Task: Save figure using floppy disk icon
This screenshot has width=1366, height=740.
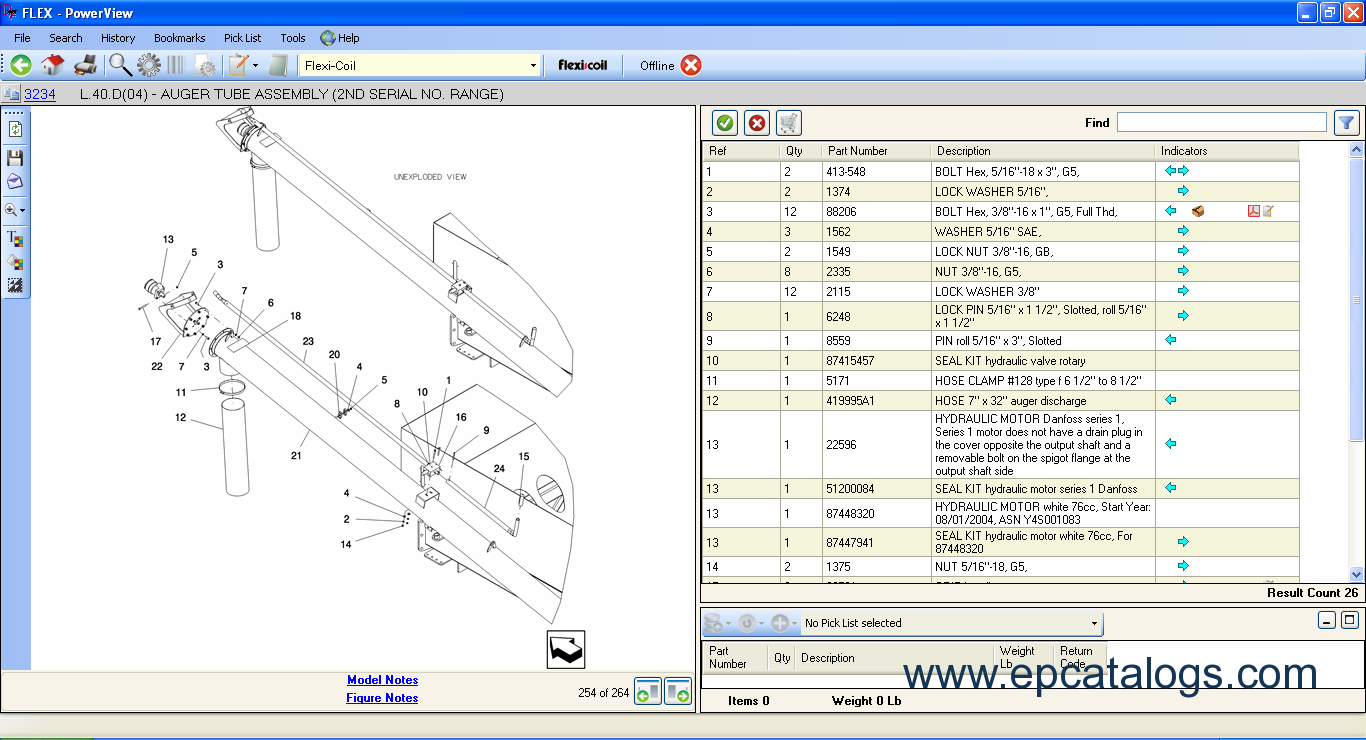Action: (x=14, y=158)
